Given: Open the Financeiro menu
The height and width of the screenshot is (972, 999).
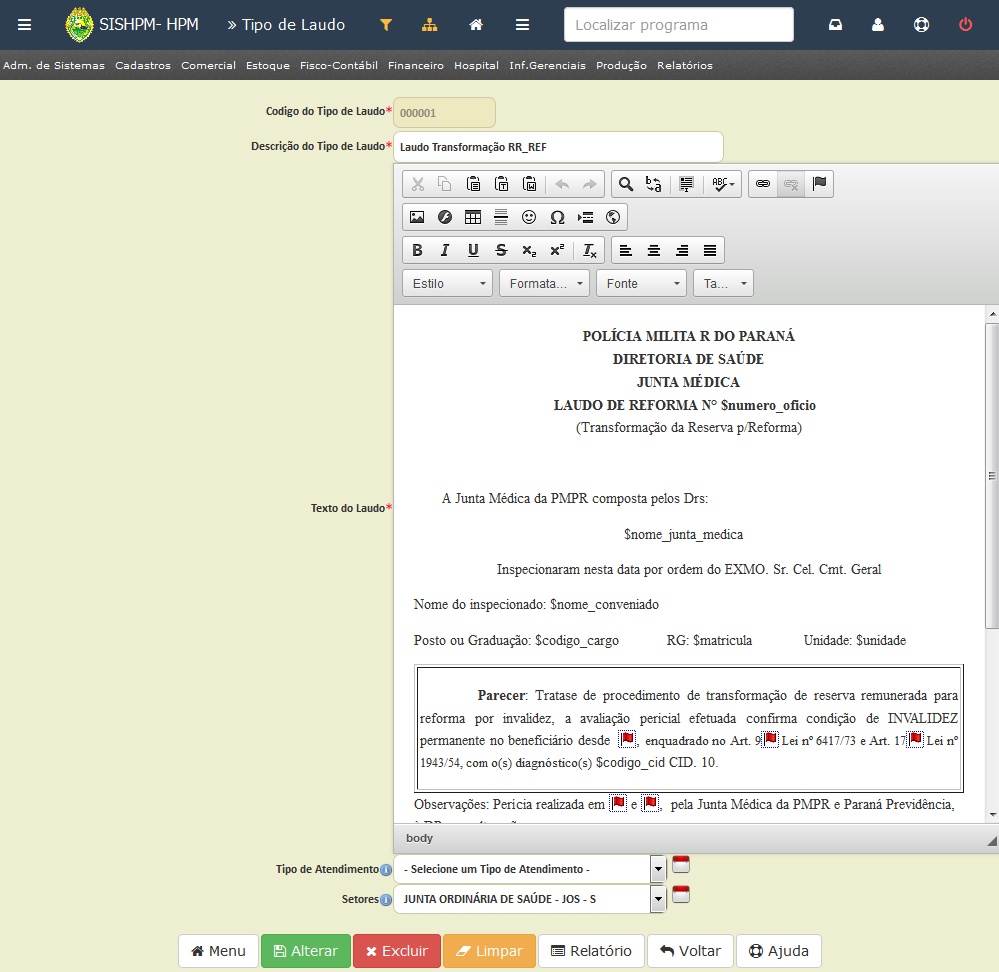Looking at the screenshot, I should coord(415,65).
